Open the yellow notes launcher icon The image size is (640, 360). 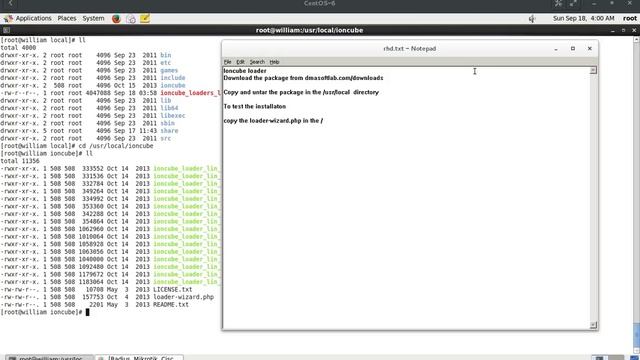(145, 18)
